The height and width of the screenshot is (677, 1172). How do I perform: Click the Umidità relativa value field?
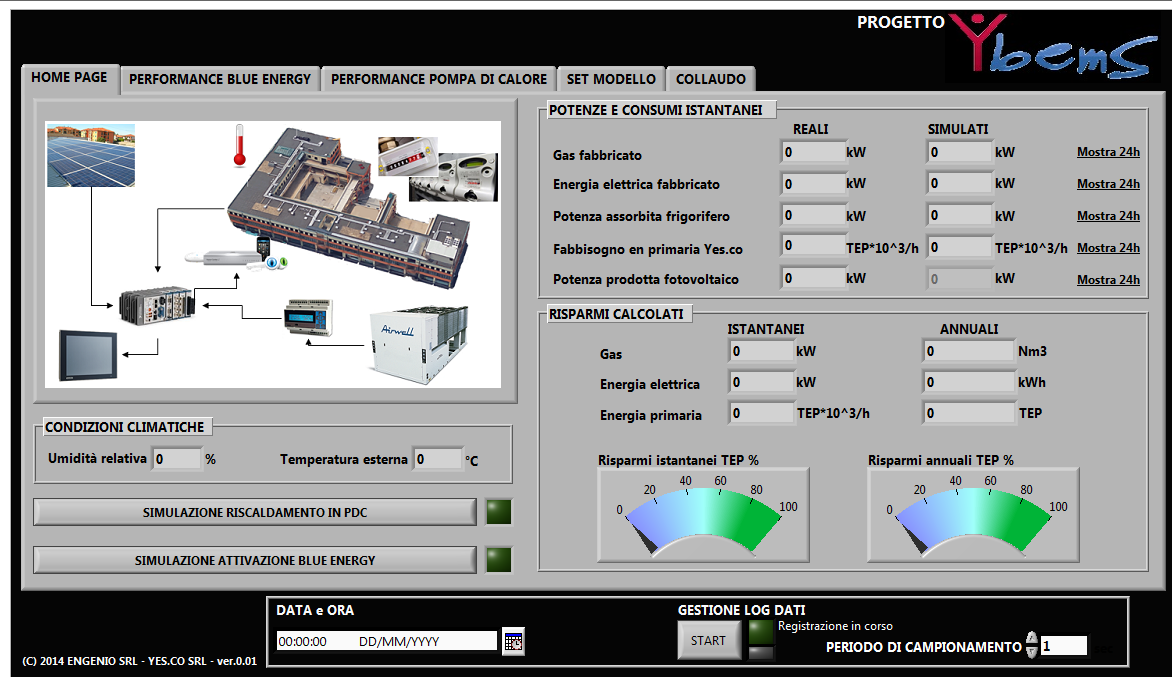(177, 459)
